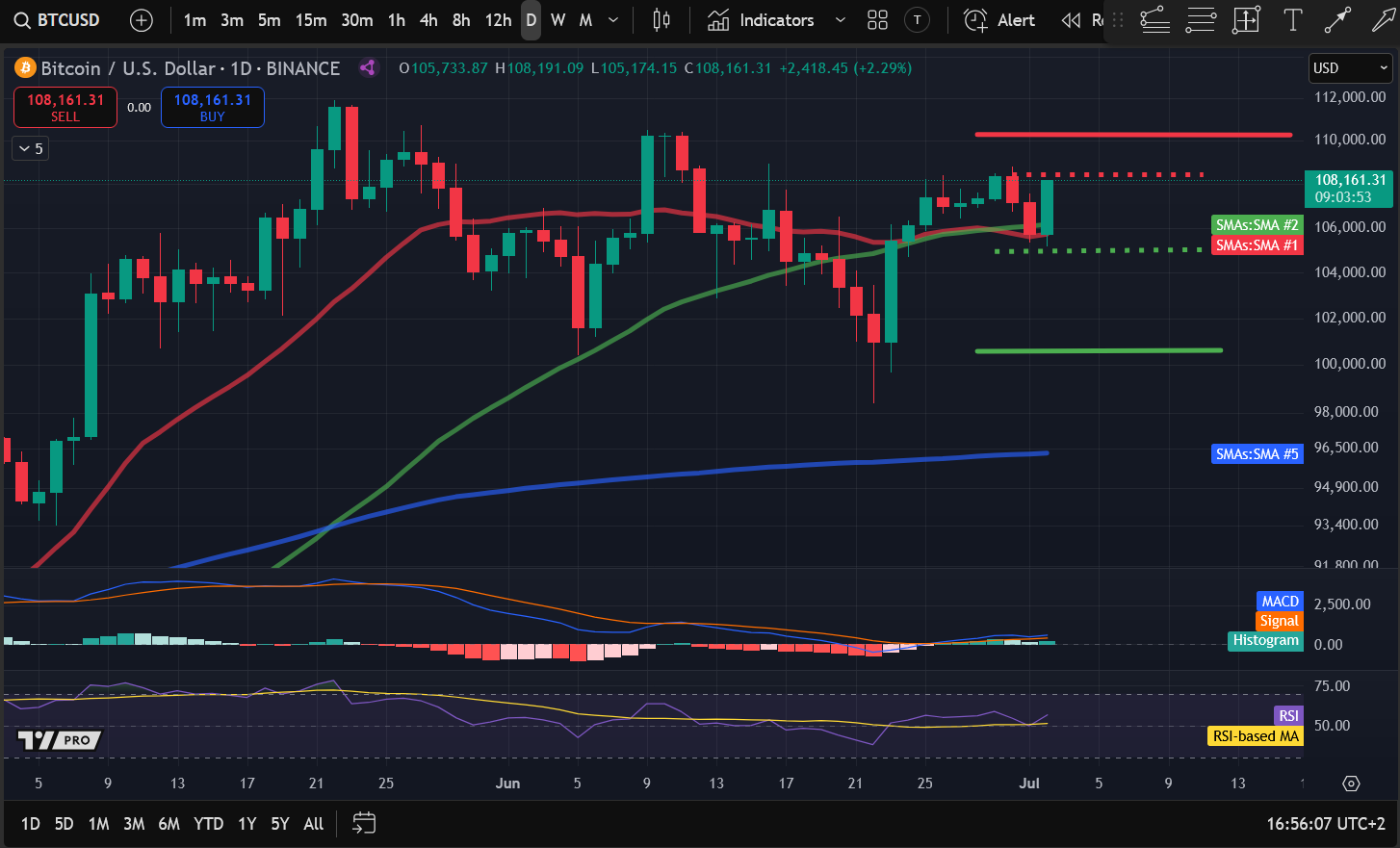Screen dimensions: 1400x848
Task: Expand the collapsed 5 indicators legend
Action: [x=30, y=148]
